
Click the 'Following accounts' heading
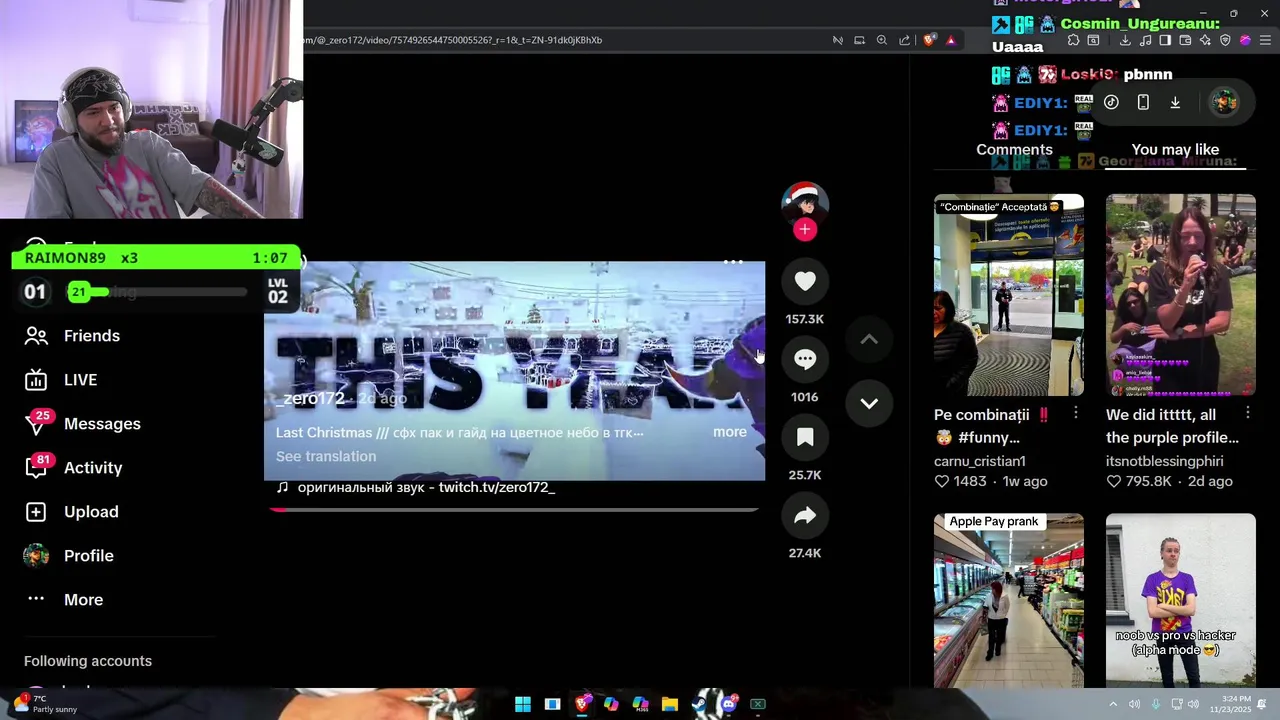(88, 661)
